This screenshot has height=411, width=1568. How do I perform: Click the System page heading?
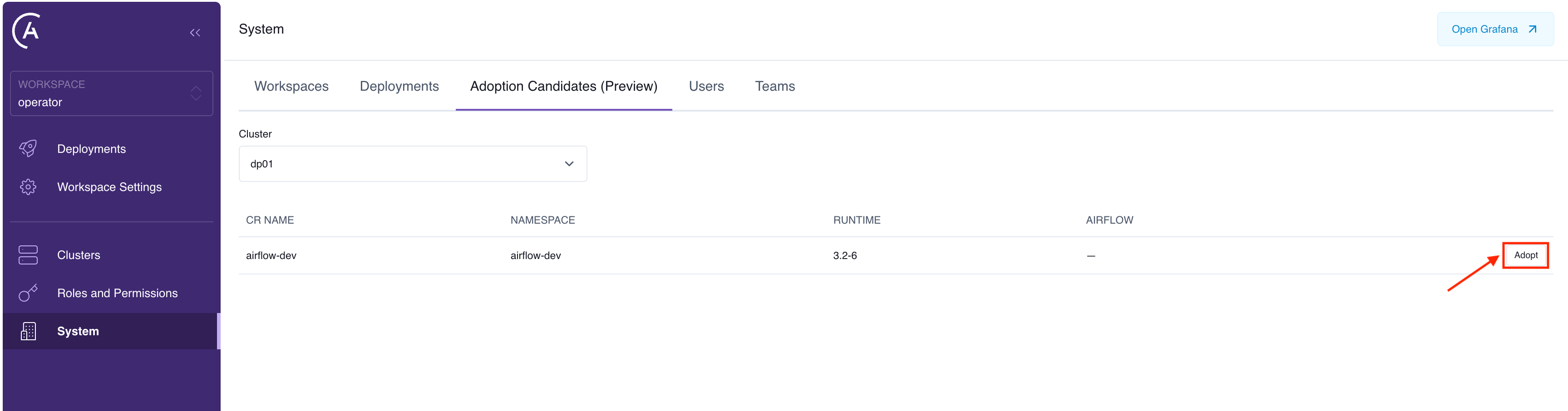point(261,29)
